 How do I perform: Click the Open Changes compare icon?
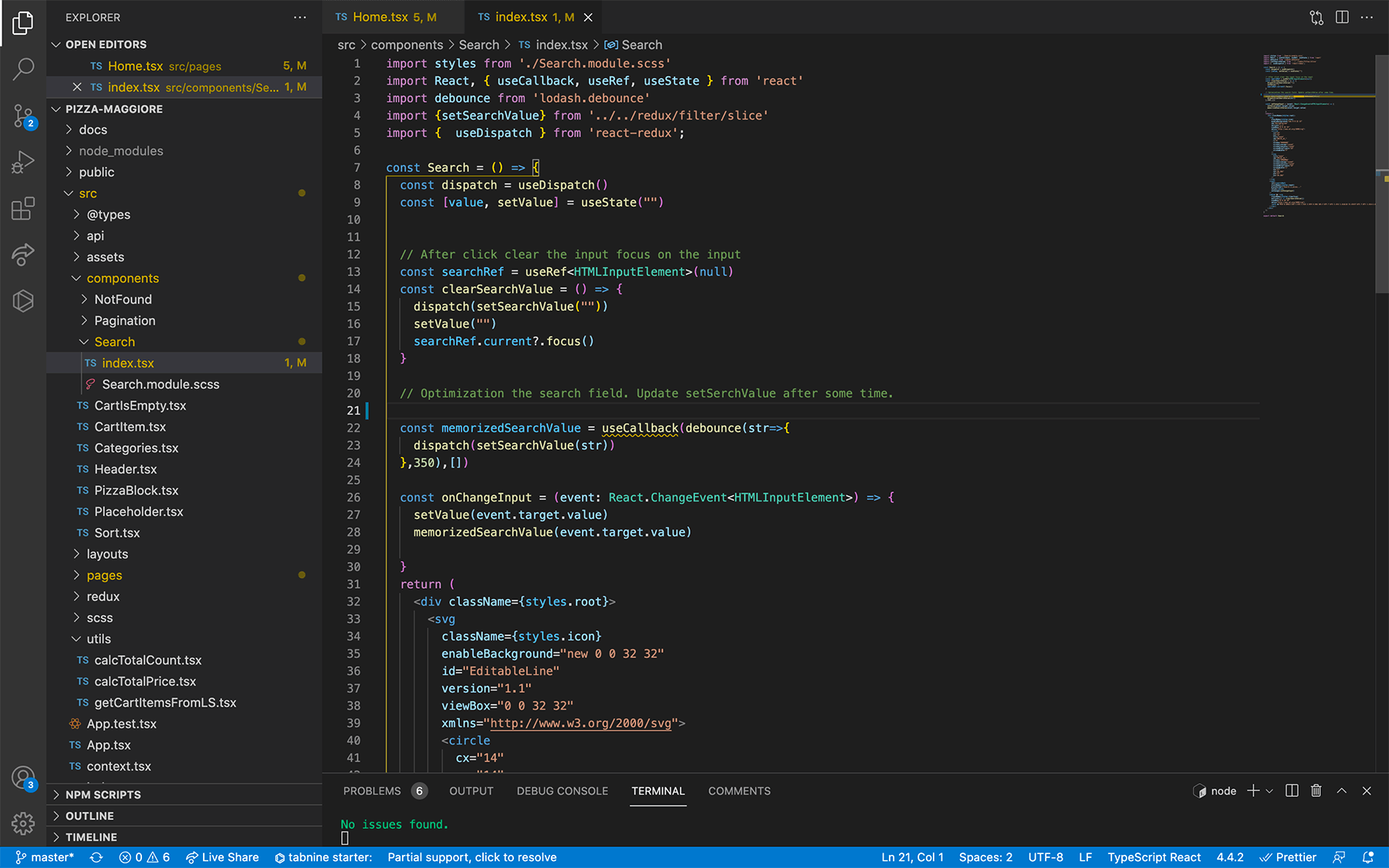[1316, 17]
